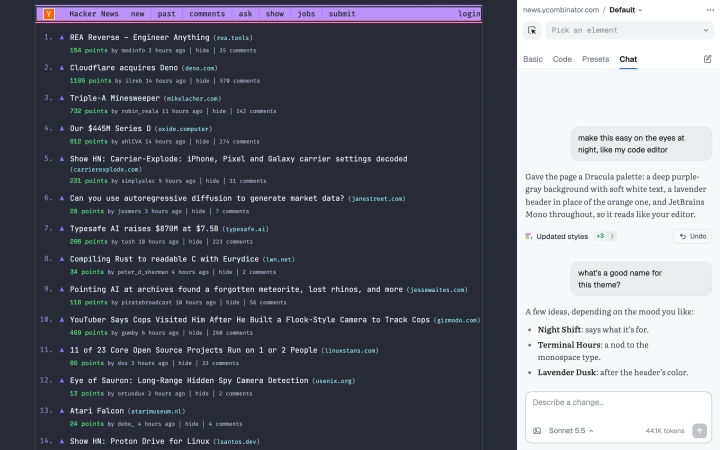
Task: Click the news.ycombinator.com breadcrumb
Action: (561, 10)
